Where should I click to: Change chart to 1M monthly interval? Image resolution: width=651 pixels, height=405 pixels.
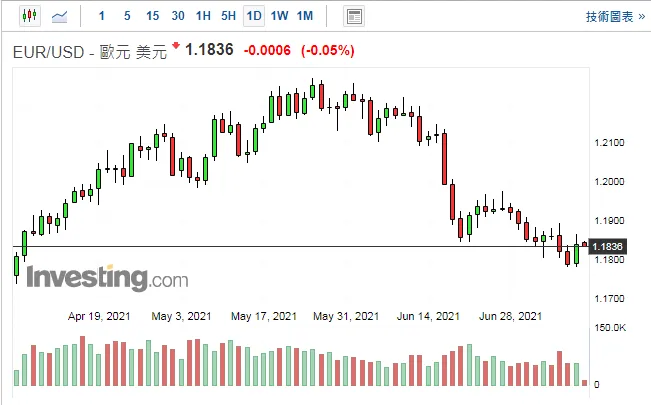point(305,16)
